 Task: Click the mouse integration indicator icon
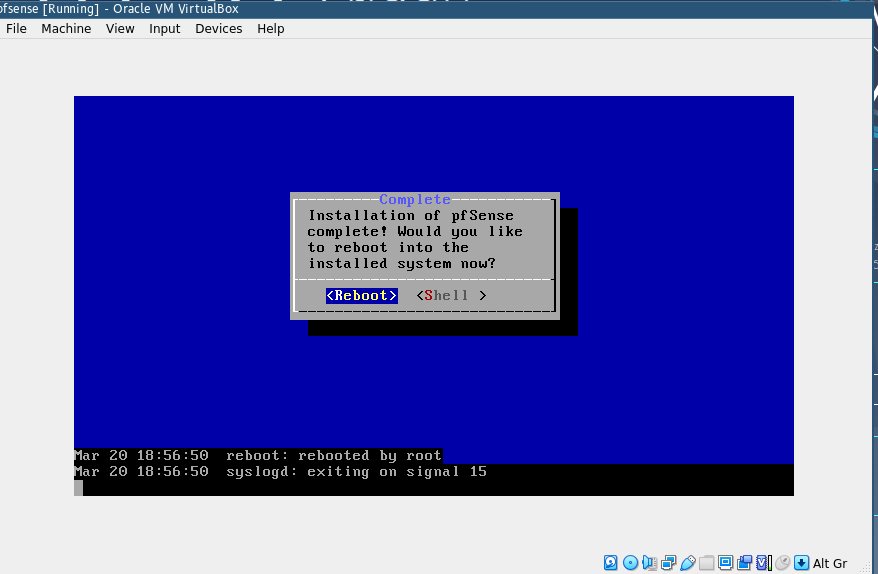tap(783, 562)
